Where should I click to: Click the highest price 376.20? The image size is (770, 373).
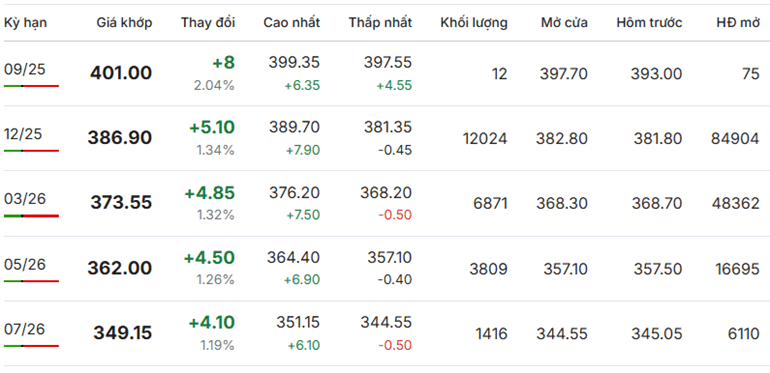tap(294, 192)
